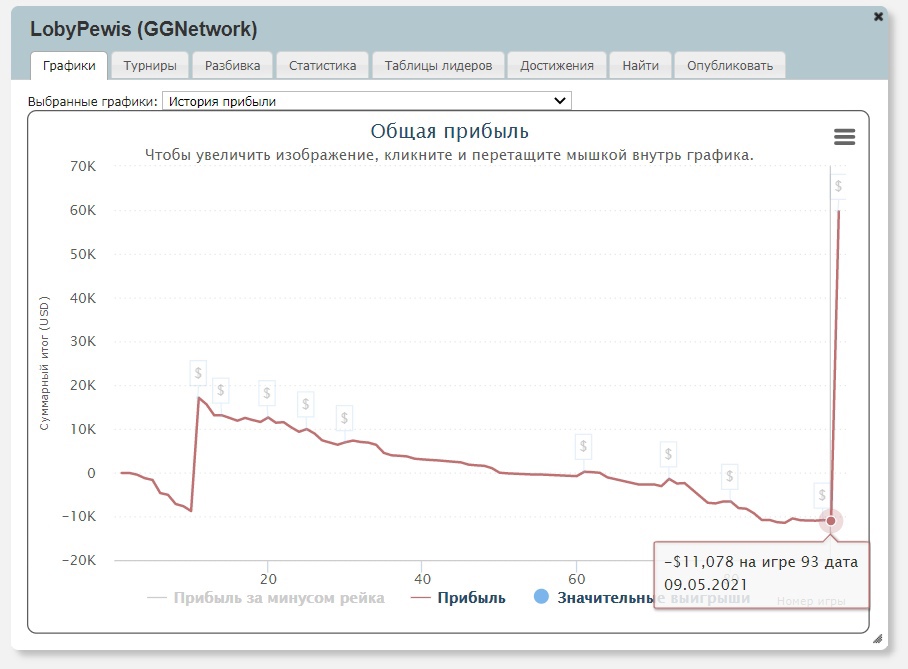Open the Статистика tab
Viewport: 908px width, 669px height.
pos(322,66)
